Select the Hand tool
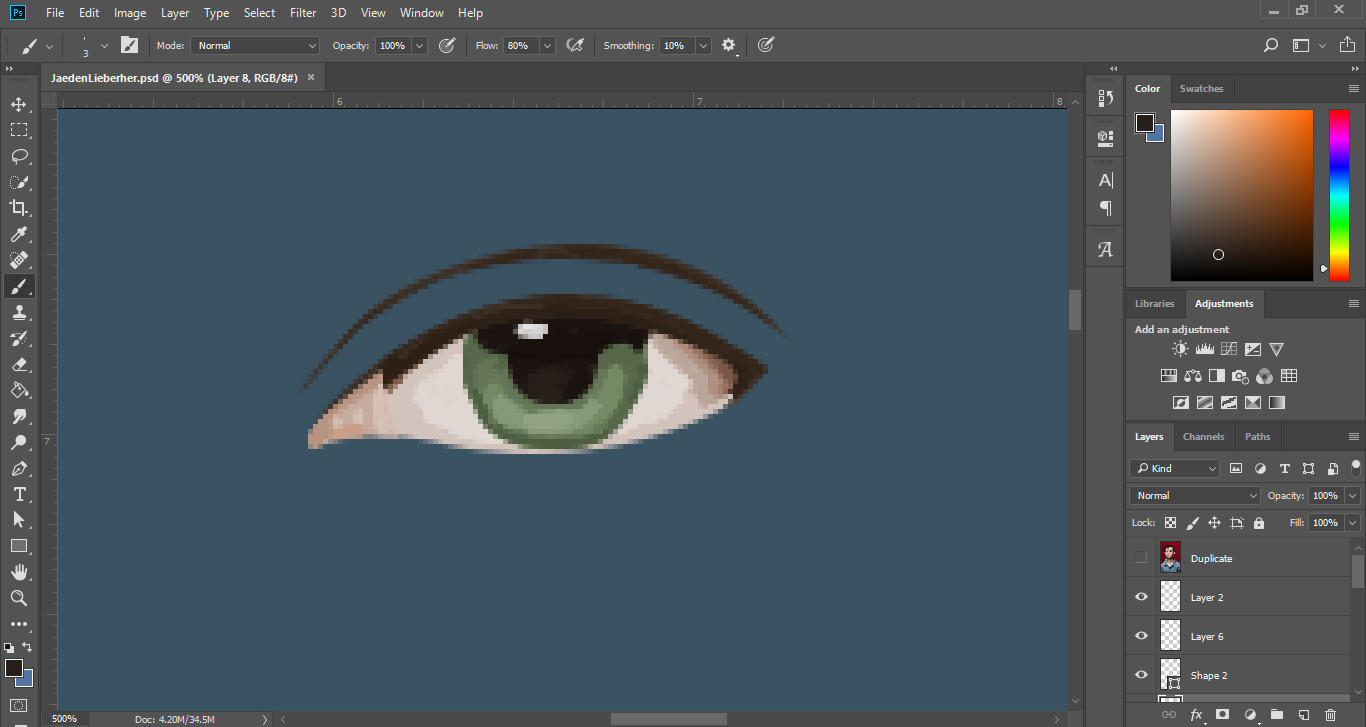The height and width of the screenshot is (727, 1366). point(19,572)
